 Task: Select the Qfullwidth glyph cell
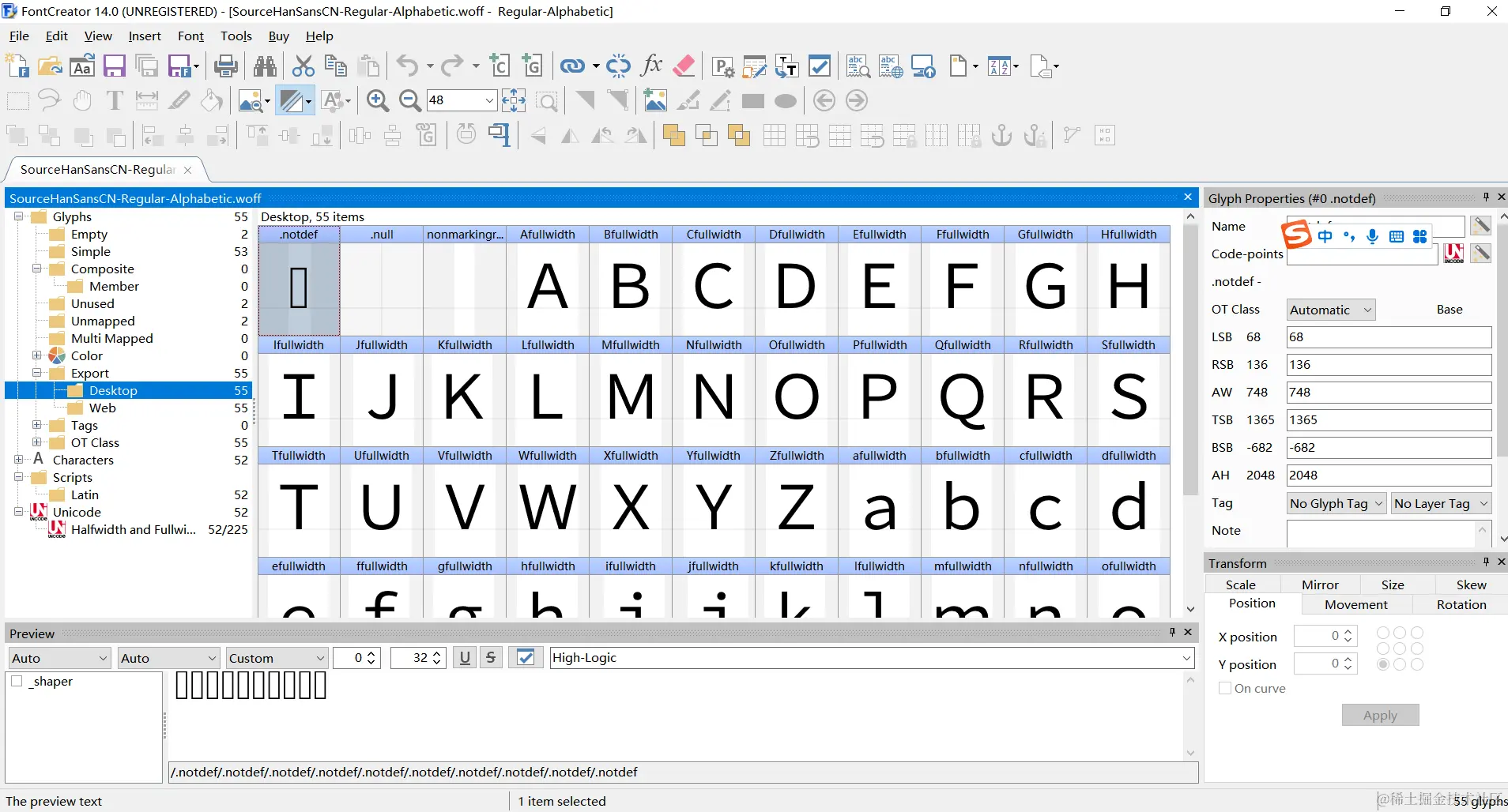pyautogui.click(x=962, y=392)
